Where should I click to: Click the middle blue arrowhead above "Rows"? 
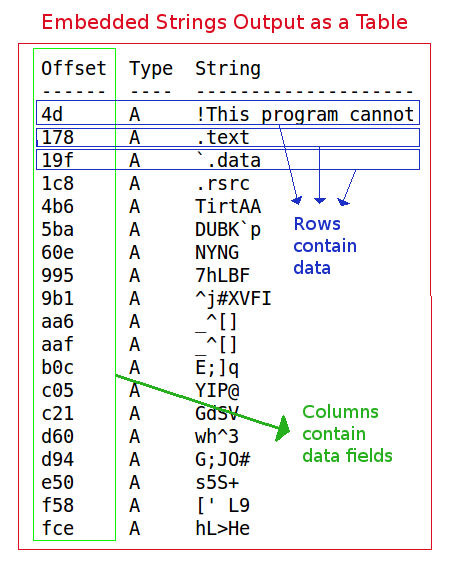tap(320, 200)
